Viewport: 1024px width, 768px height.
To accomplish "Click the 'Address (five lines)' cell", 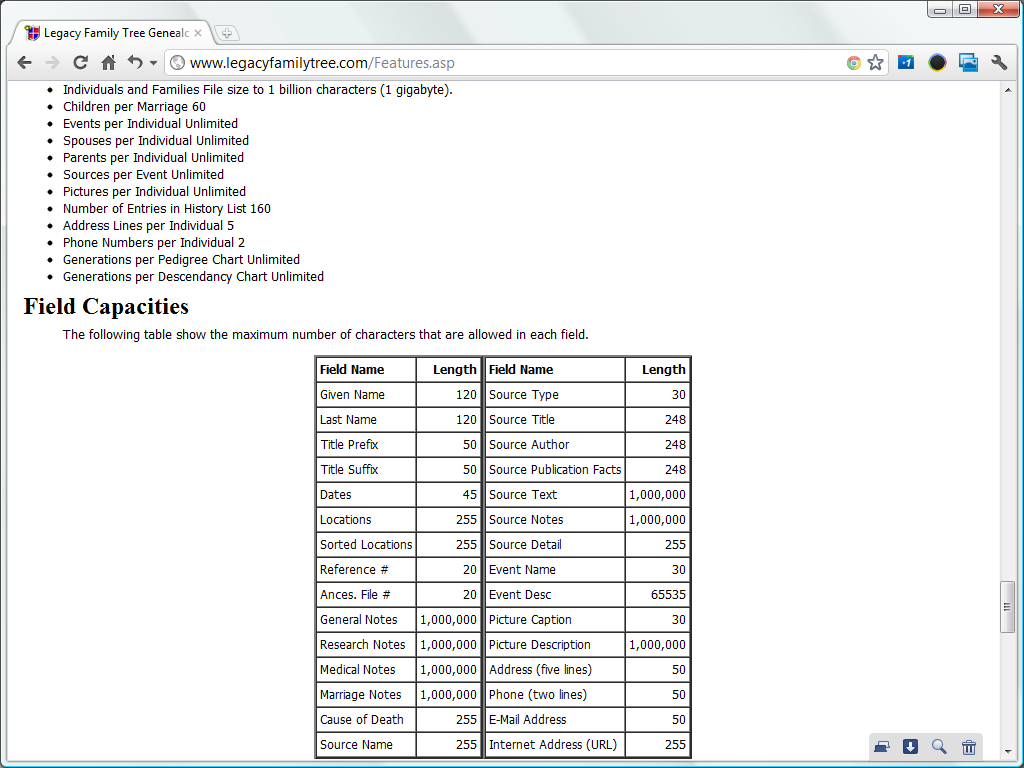I will click(x=555, y=669).
